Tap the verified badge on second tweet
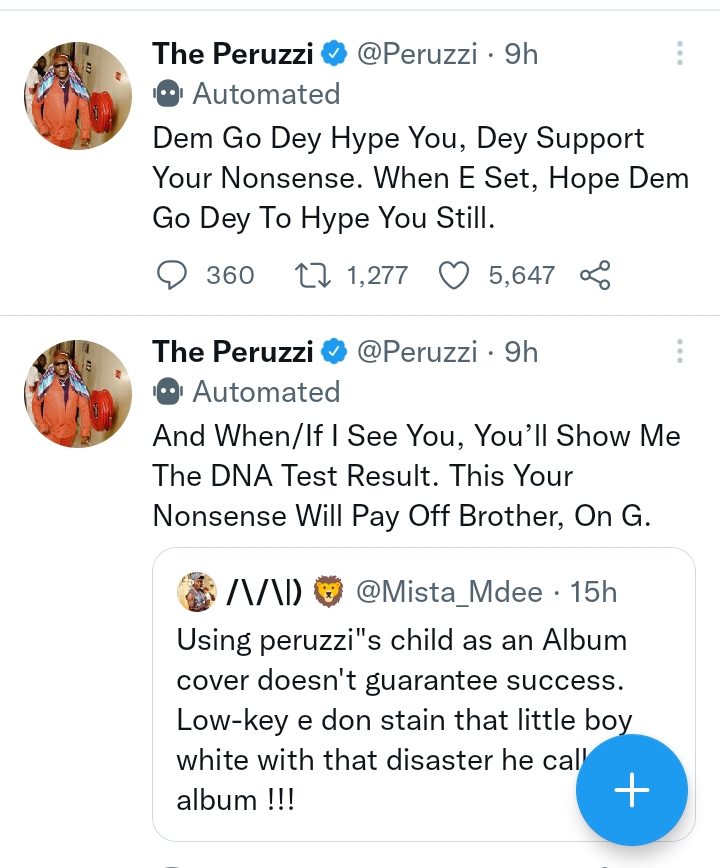The height and width of the screenshot is (868, 720). [333, 351]
